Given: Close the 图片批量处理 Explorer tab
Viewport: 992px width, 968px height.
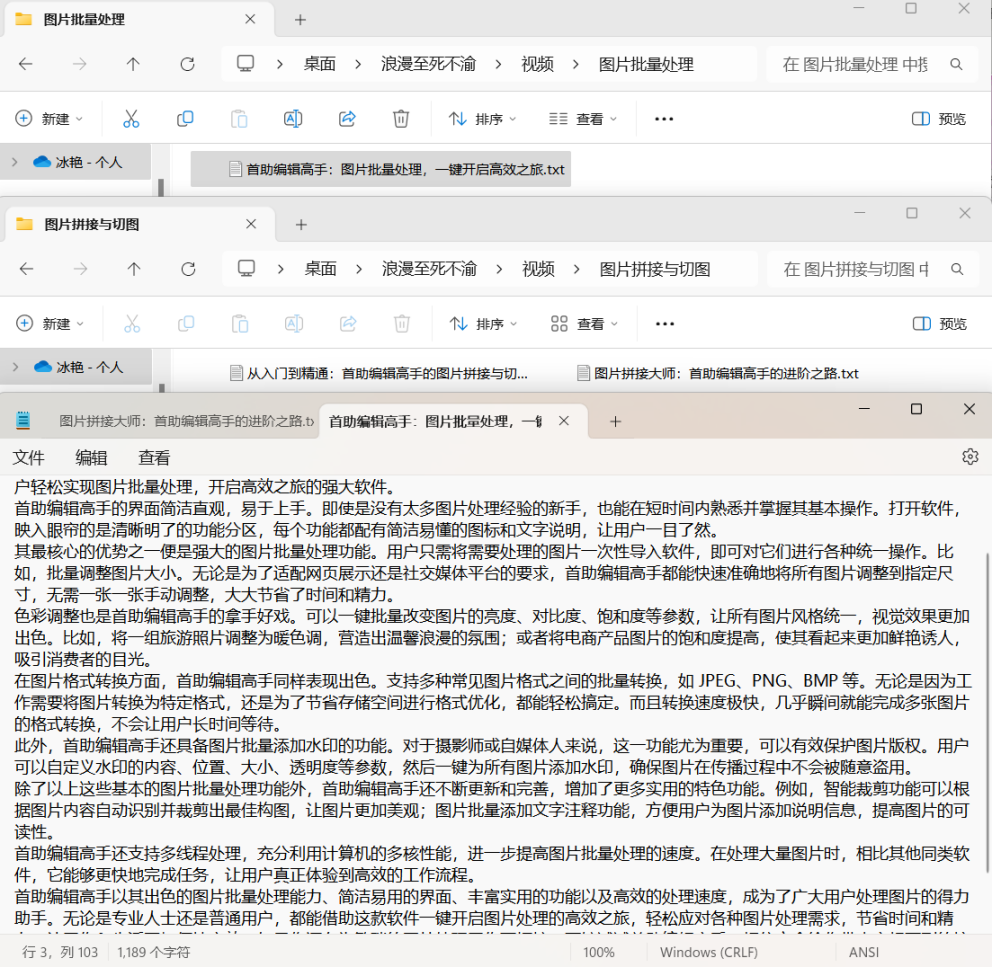Looking at the screenshot, I should tap(250, 19).
